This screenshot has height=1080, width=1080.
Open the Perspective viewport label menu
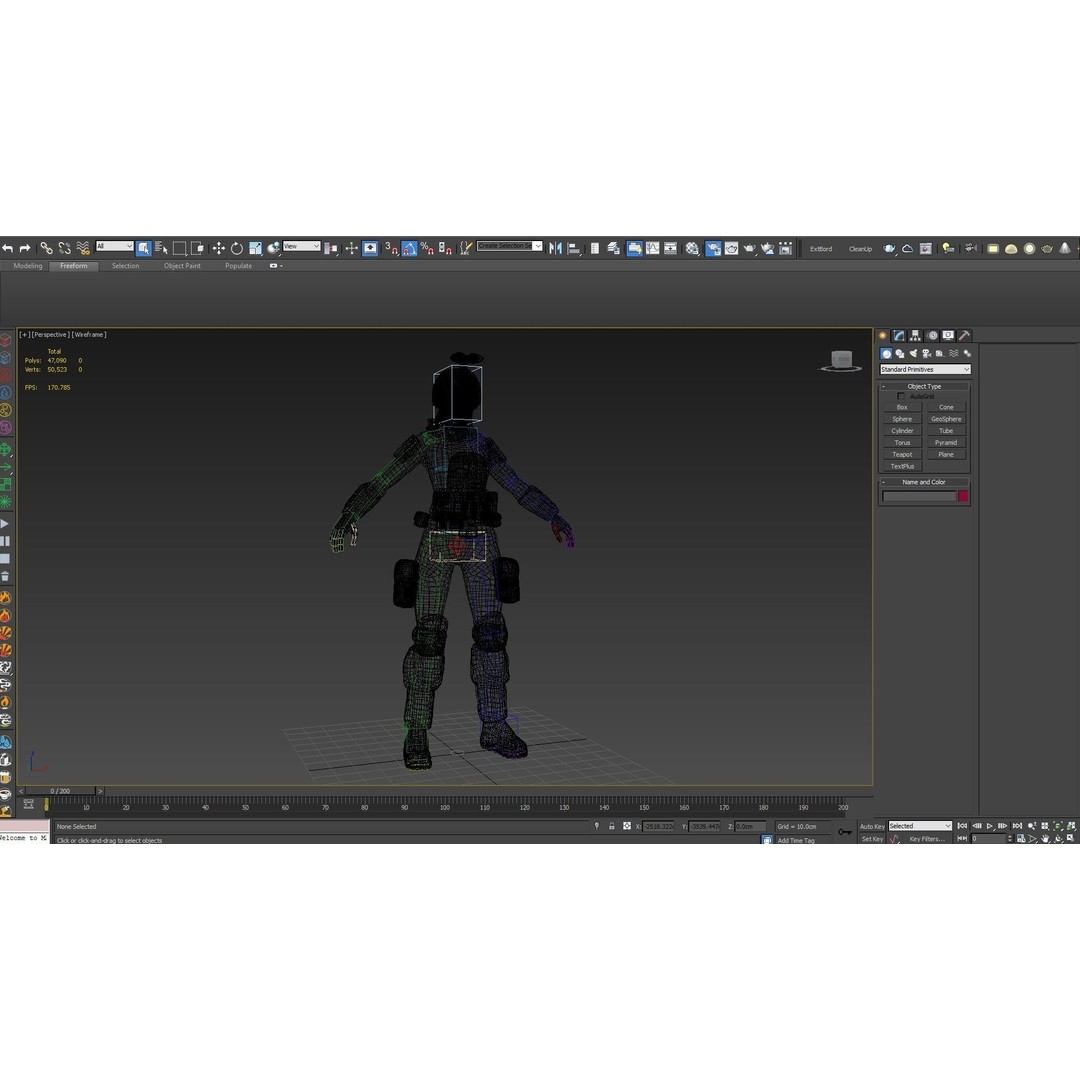pyautogui.click(x=50, y=335)
